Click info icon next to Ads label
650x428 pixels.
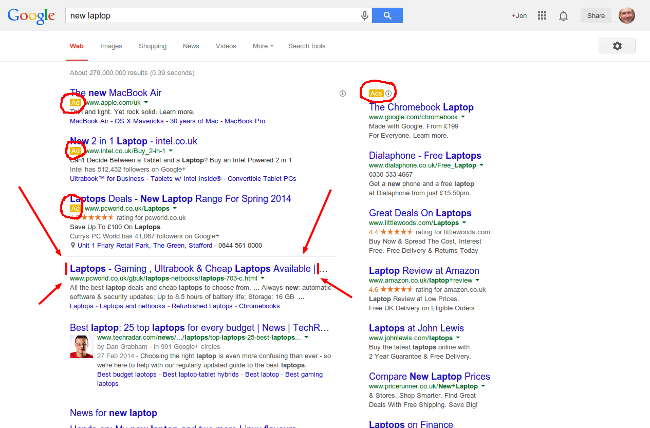[388, 93]
